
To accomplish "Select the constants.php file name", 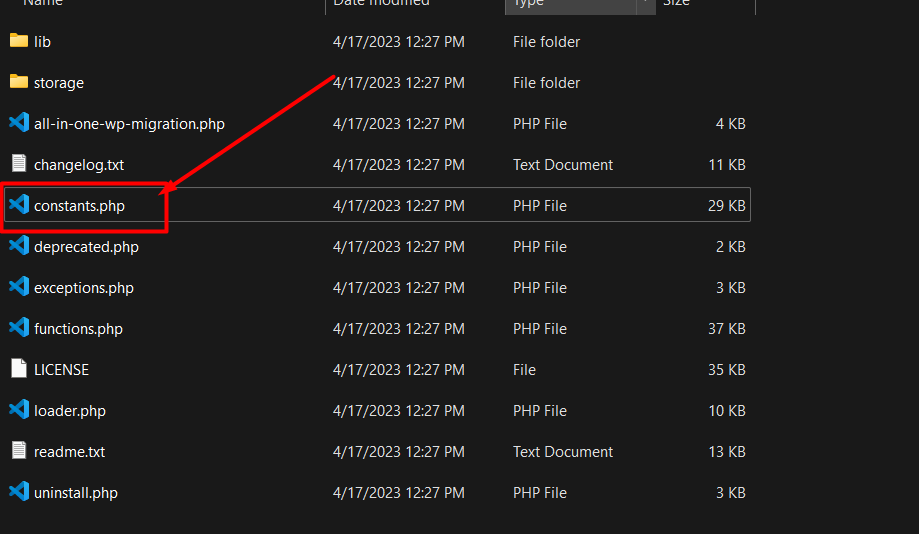I will [79, 205].
